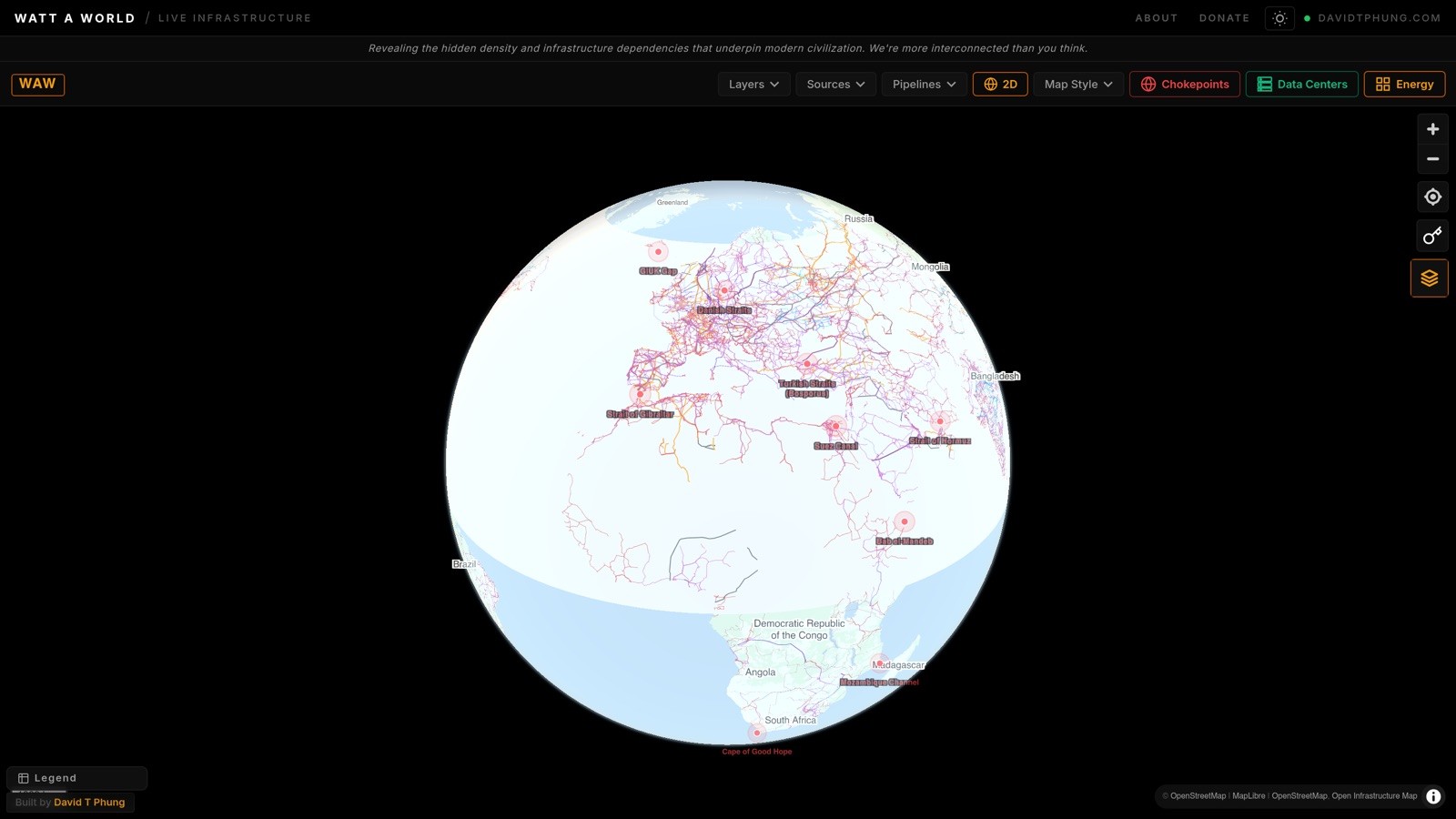This screenshot has width=1456, height=819.
Task: Select the Strait of Gibraltar marker
Action: (x=641, y=394)
